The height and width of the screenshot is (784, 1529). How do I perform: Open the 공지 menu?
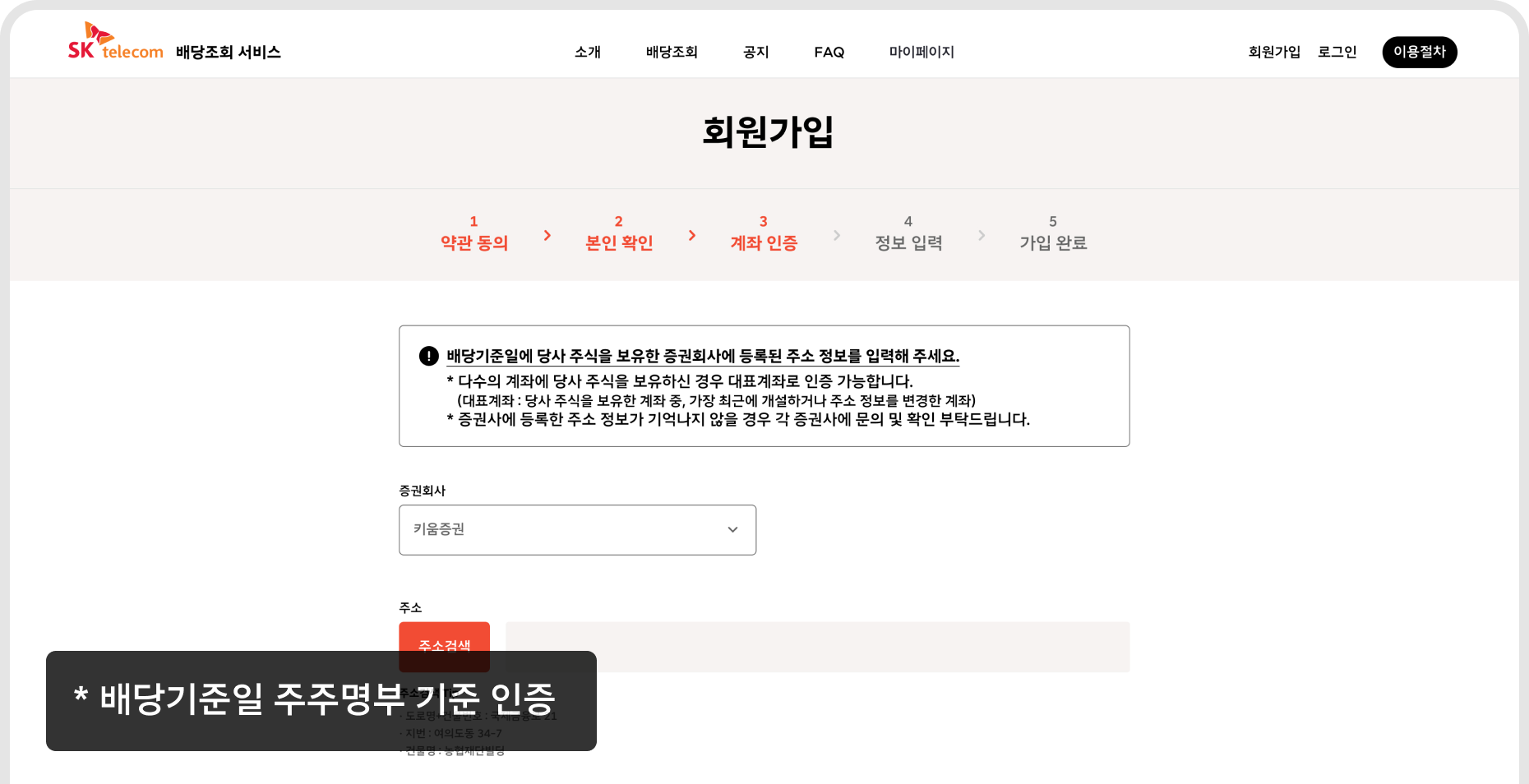click(x=755, y=52)
